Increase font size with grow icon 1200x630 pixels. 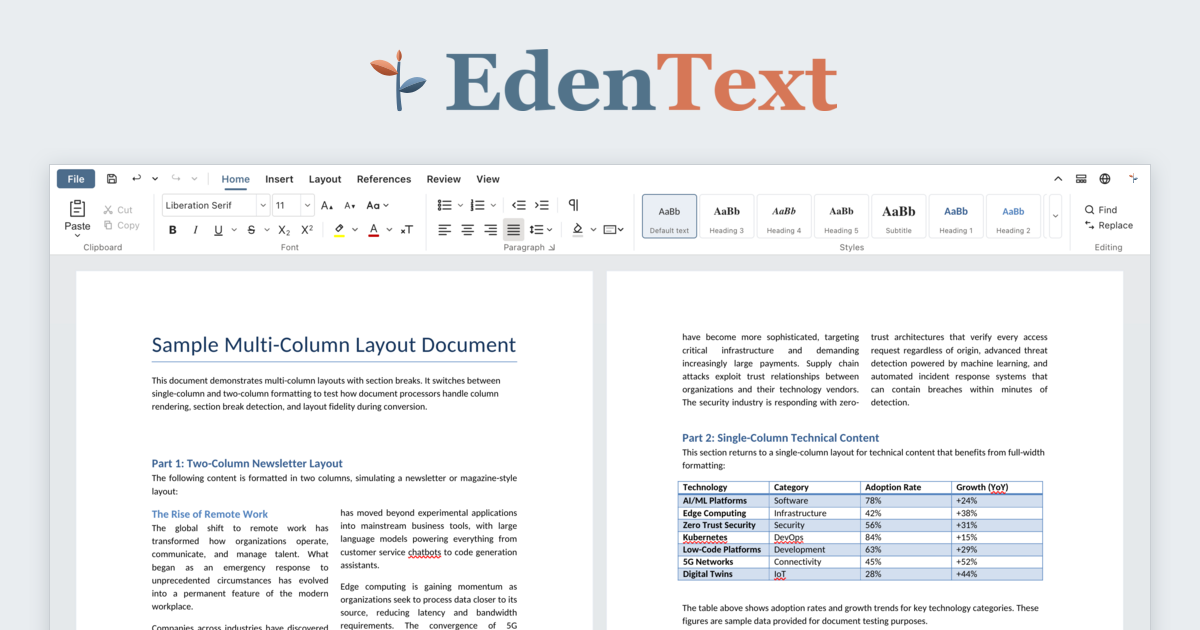(327, 205)
